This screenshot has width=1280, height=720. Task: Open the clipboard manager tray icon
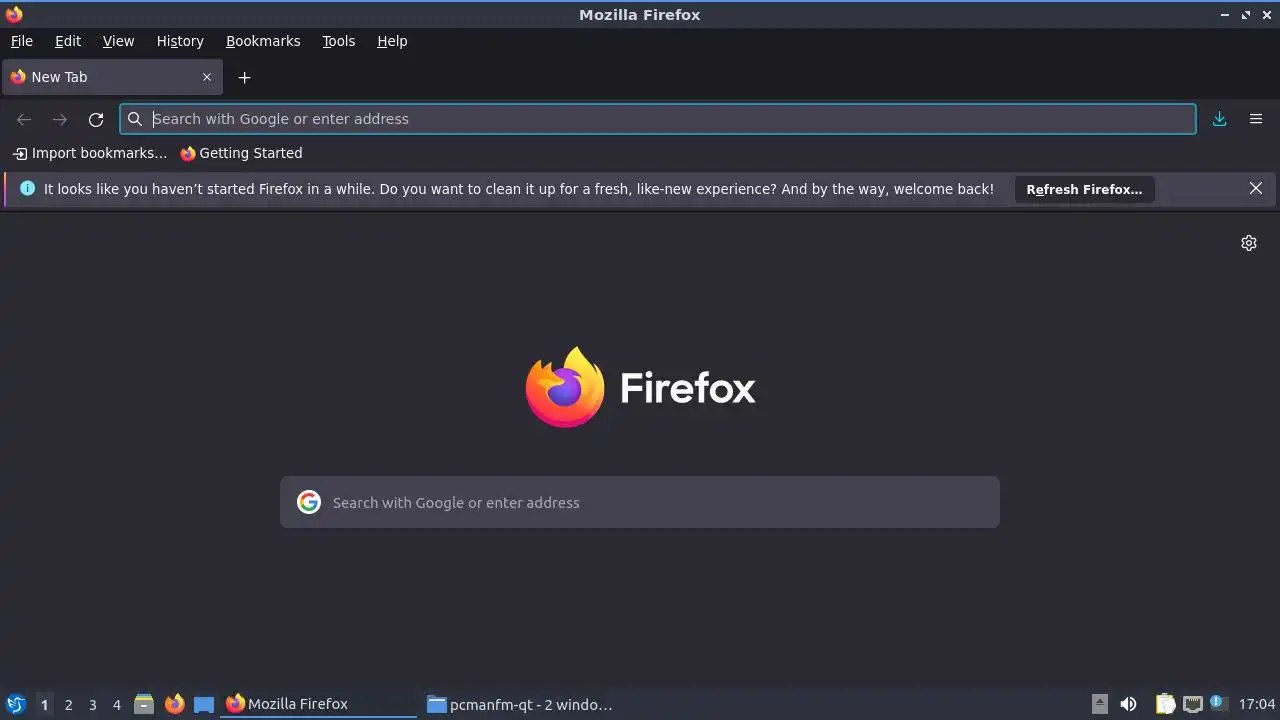[x=1165, y=704]
